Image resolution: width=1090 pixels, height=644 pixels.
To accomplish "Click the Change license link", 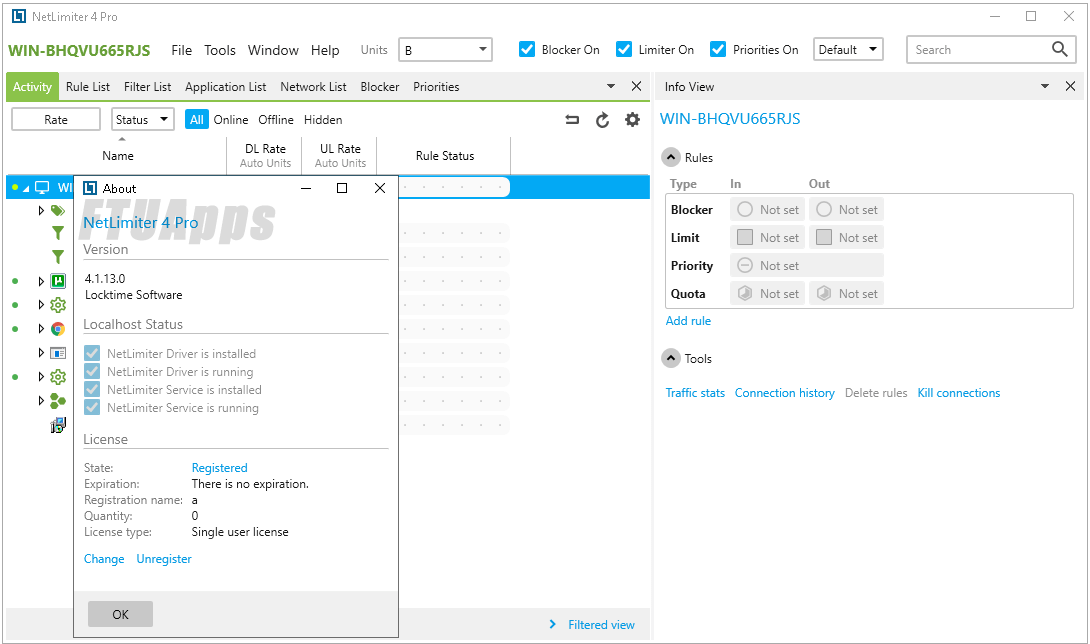I will [104, 558].
